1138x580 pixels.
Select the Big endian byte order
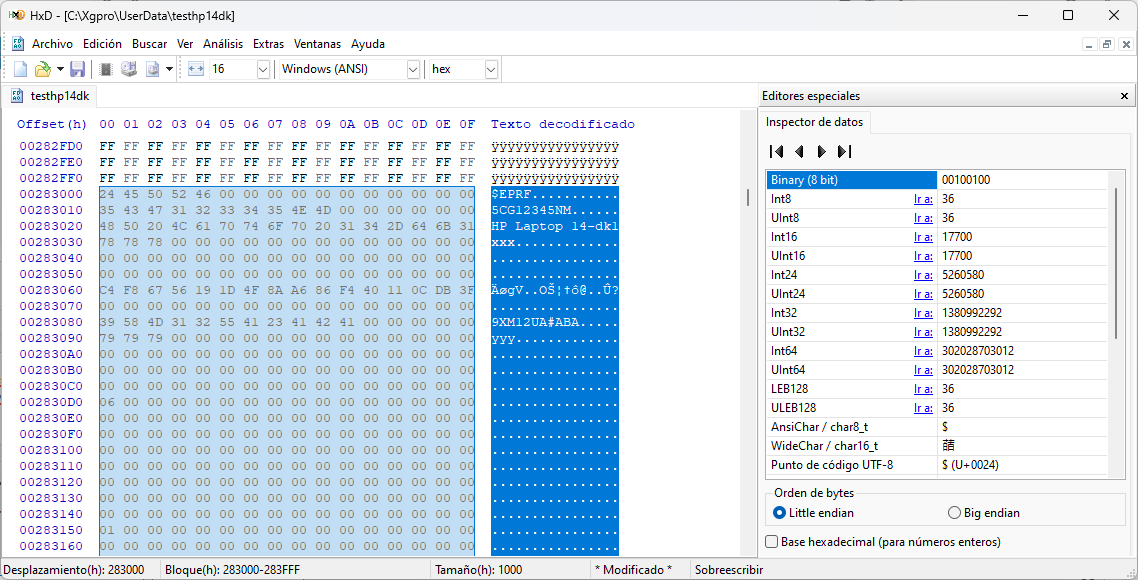pyautogui.click(x=954, y=513)
